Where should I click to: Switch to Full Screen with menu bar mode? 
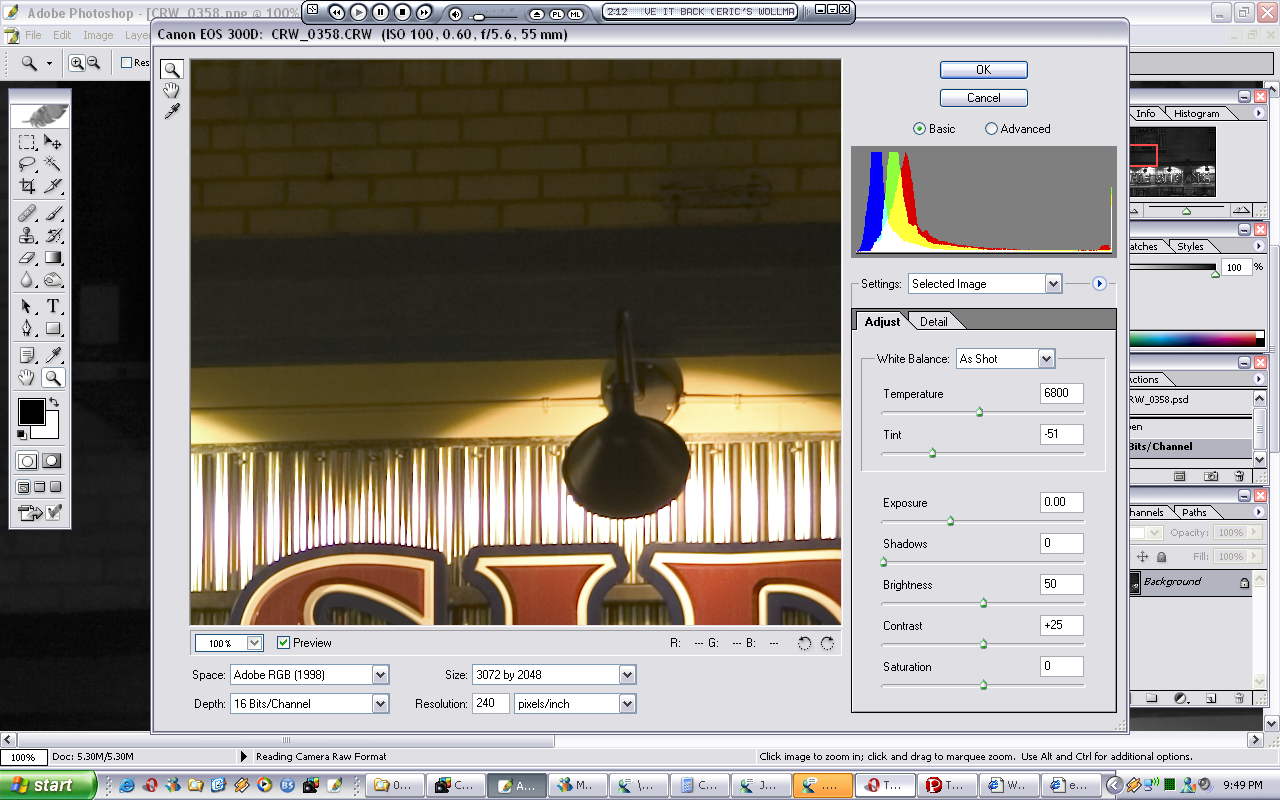point(40,487)
